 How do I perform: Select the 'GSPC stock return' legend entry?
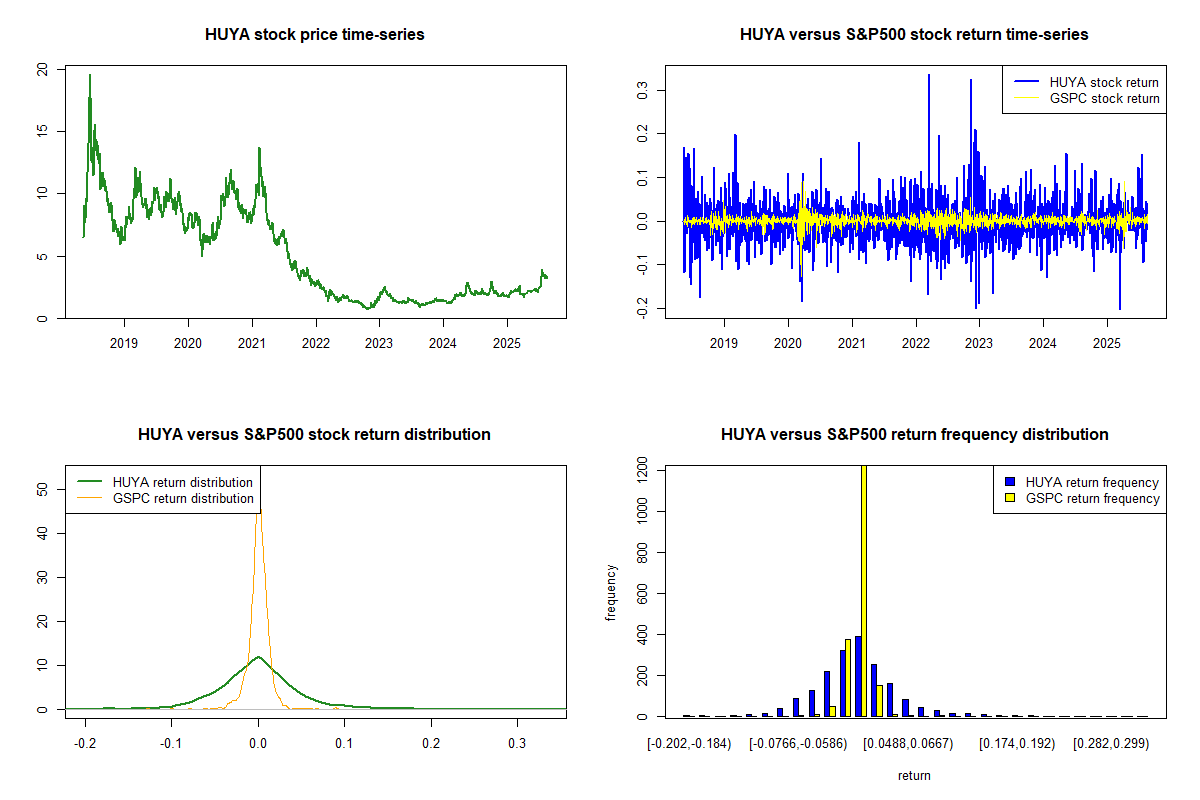1104,98
